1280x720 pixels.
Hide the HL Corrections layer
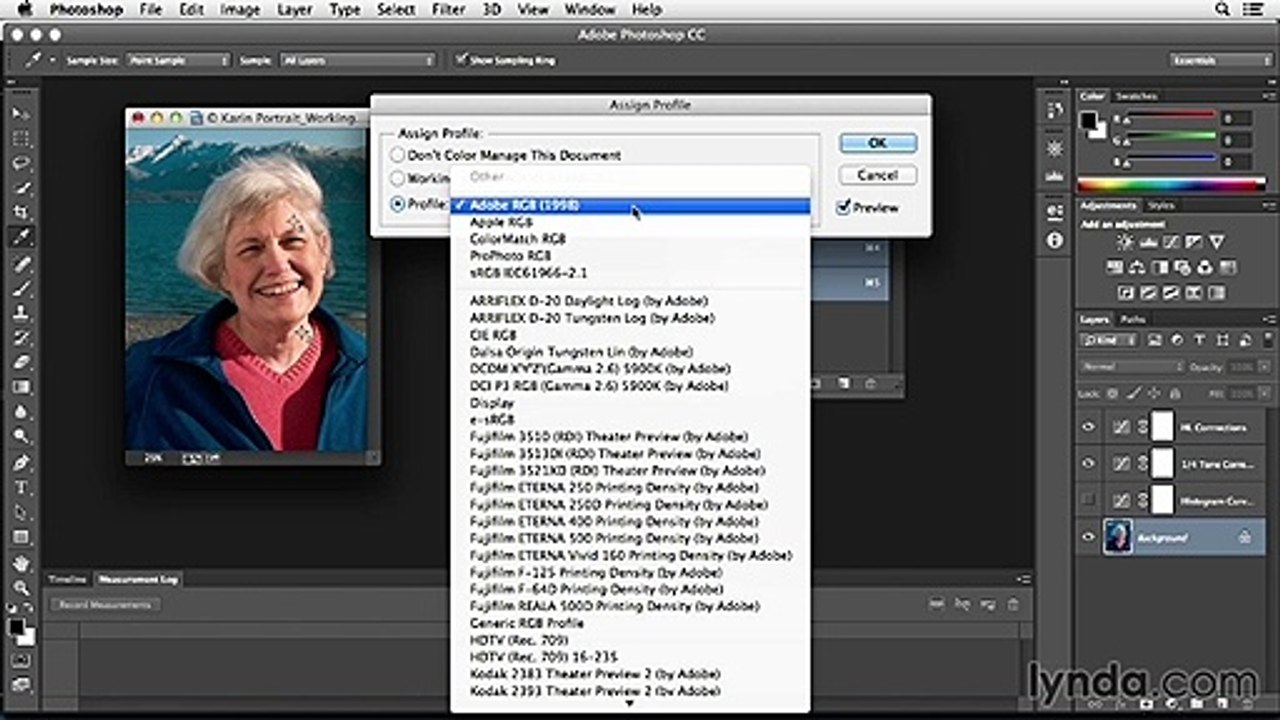[x=1089, y=427]
